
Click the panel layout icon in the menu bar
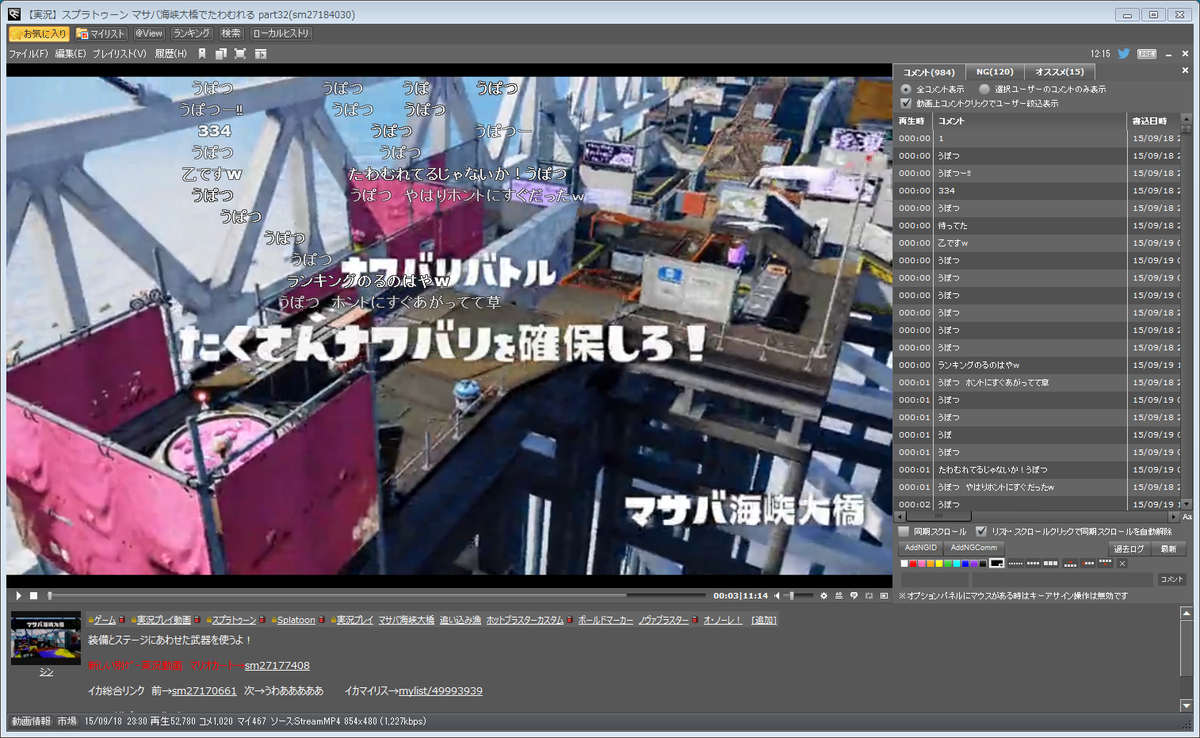[260, 53]
